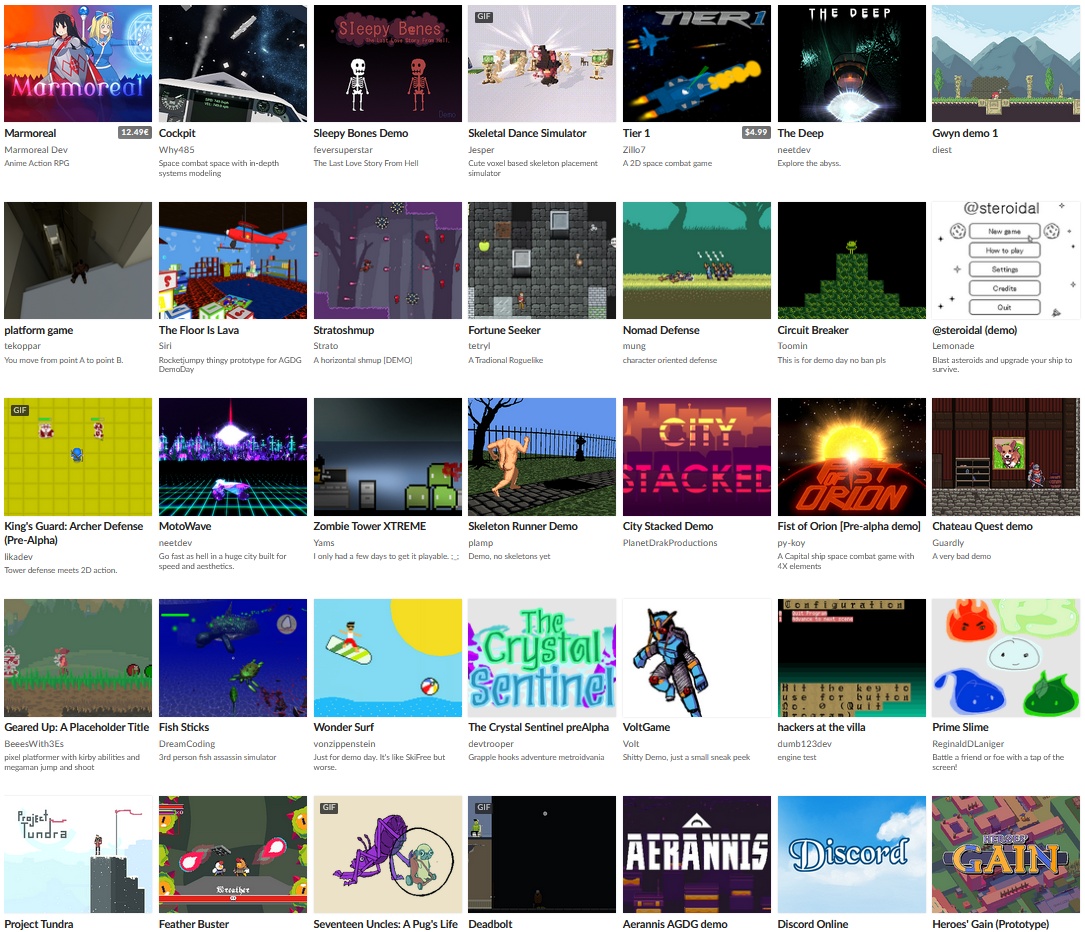Open The Deep cover image
Screen dimensions: 1085x932
(x=852, y=64)
